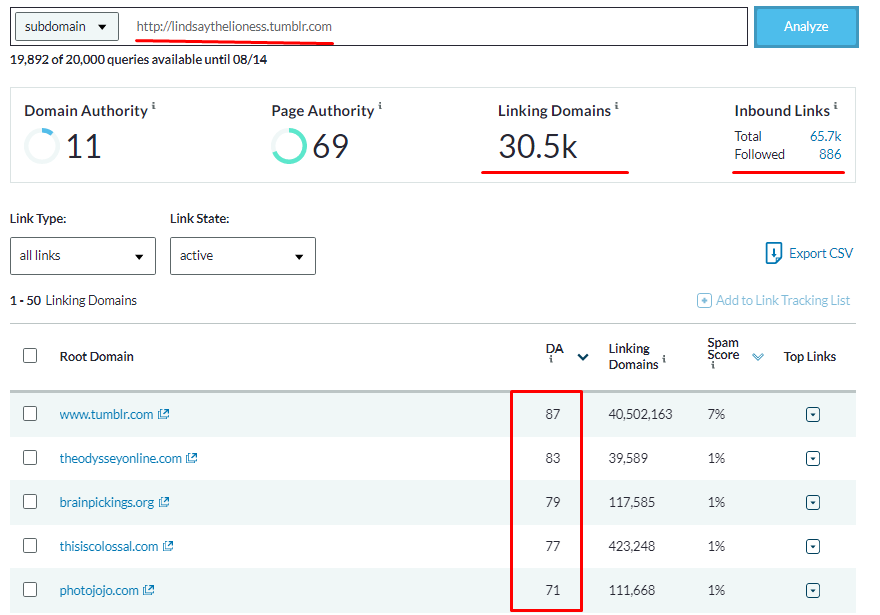Viewport: 880px width, 615px height.
Task: Show info icon under Spam Score header
Action: point(713,365)
